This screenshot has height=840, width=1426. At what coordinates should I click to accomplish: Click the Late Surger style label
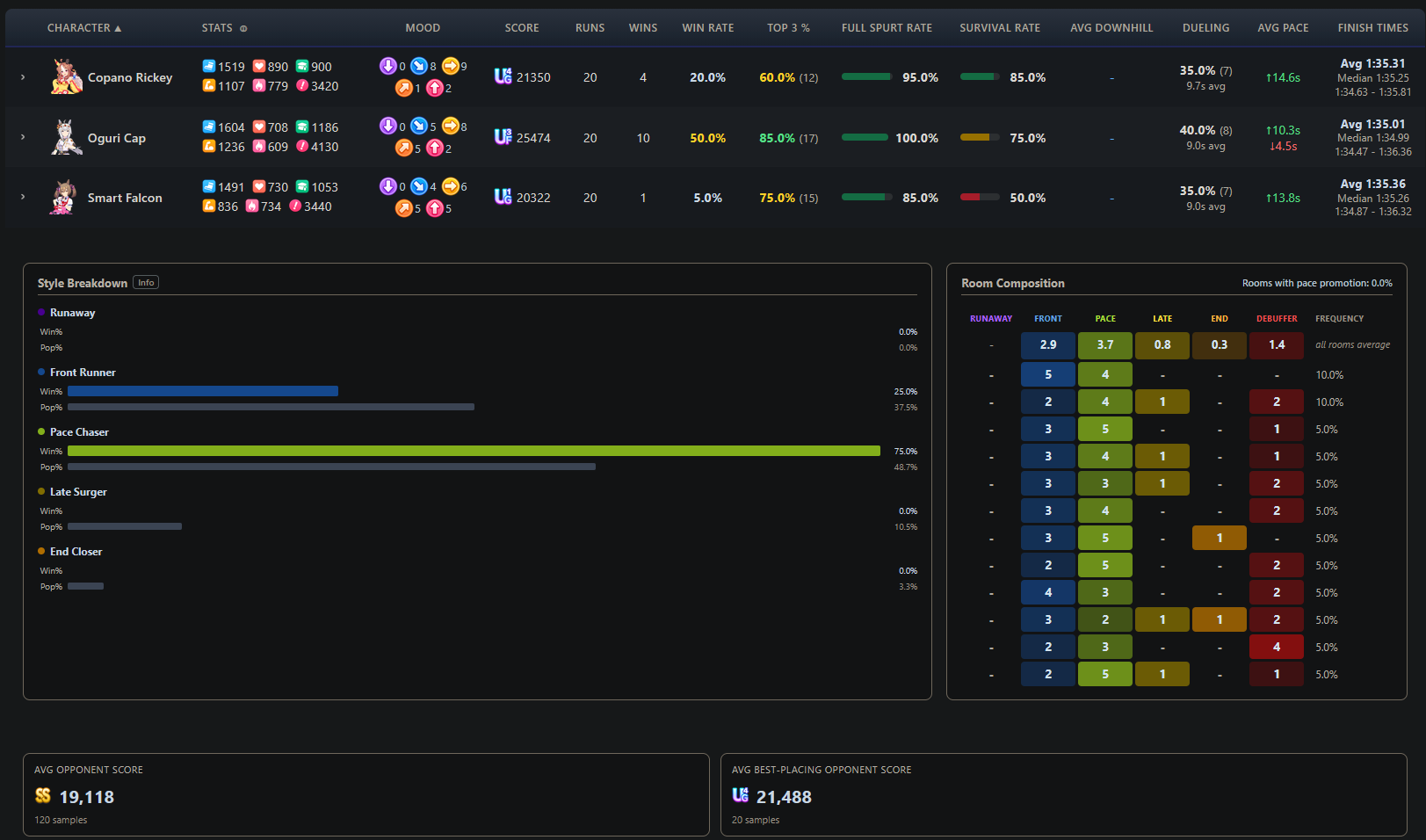click(78, 492)
